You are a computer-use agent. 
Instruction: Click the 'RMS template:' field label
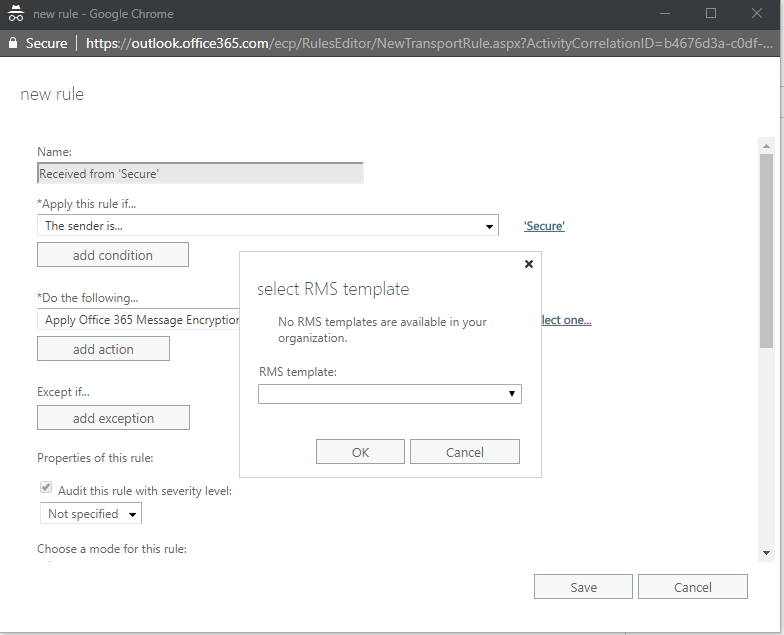[x=298, y=372]
